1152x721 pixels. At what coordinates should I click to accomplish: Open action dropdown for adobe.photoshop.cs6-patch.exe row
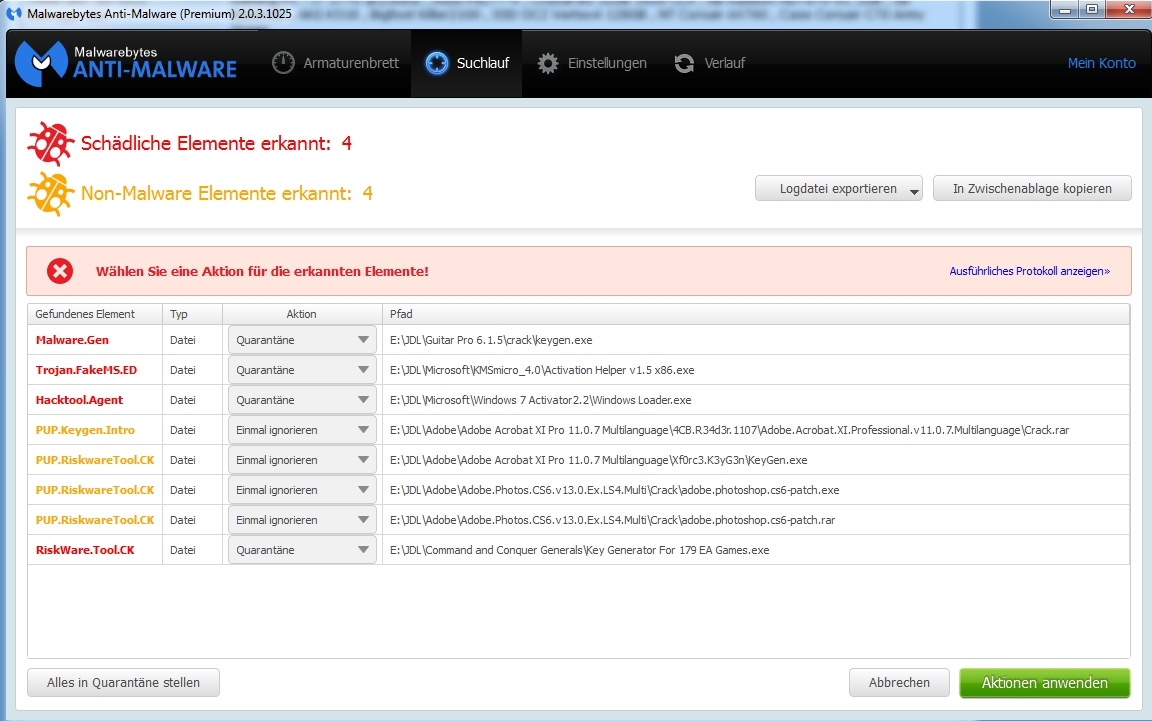(x=302, y=490)
